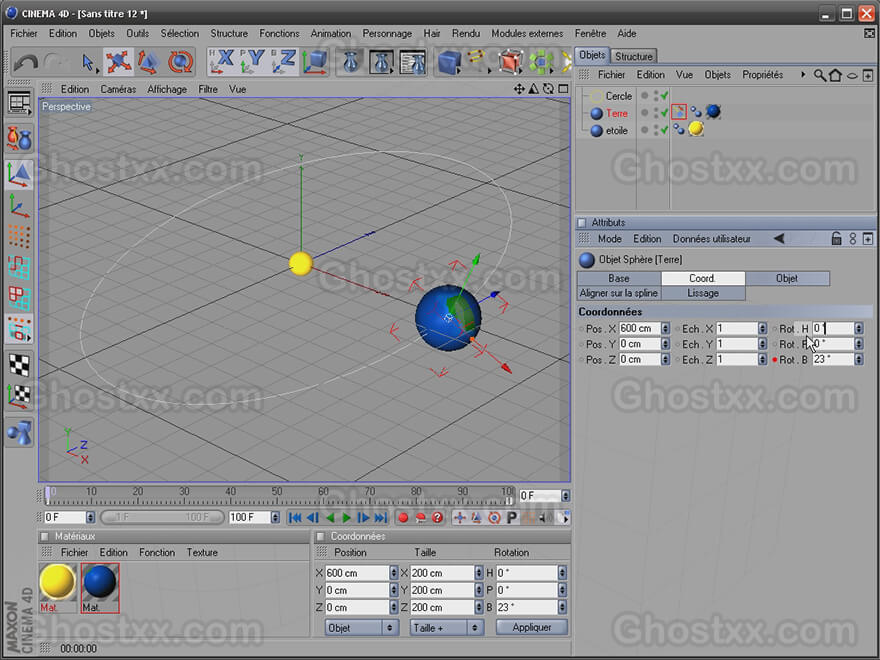The image size is (880, 660).
Task: Toggle etoile green enable checkmark
Action: pos(664,130)
